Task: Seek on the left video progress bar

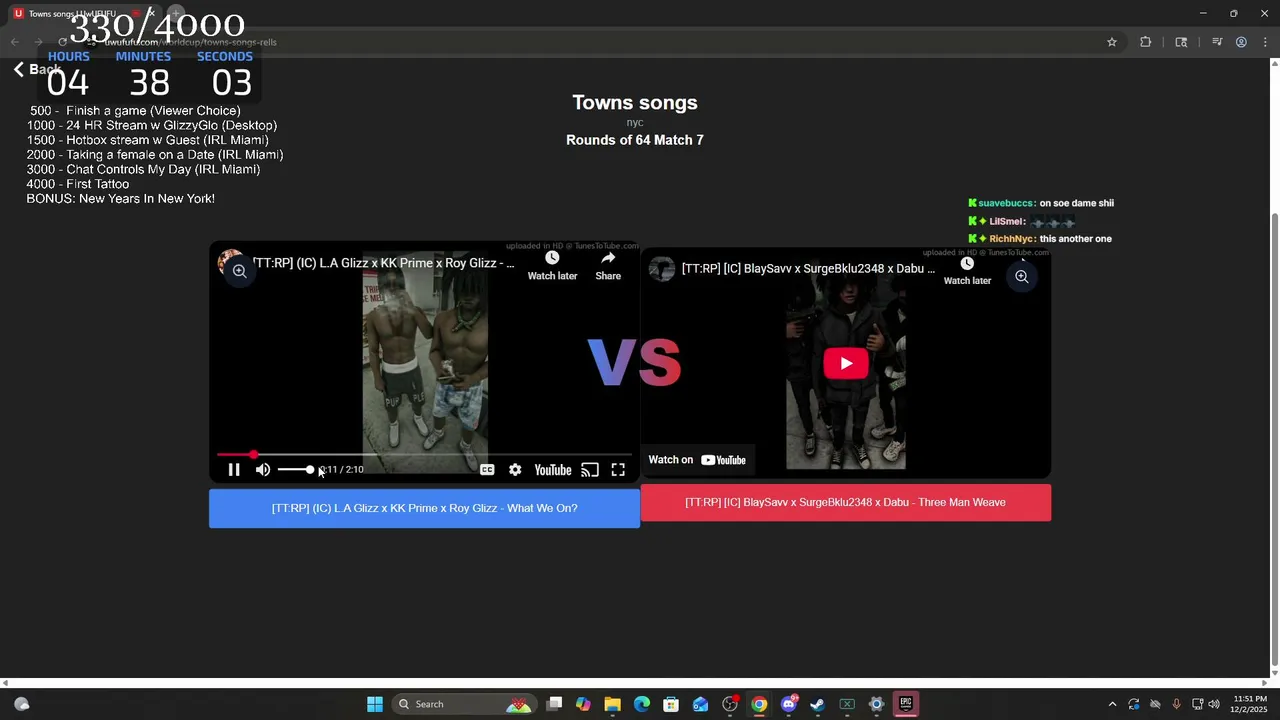Action: [x=424, y=455]
